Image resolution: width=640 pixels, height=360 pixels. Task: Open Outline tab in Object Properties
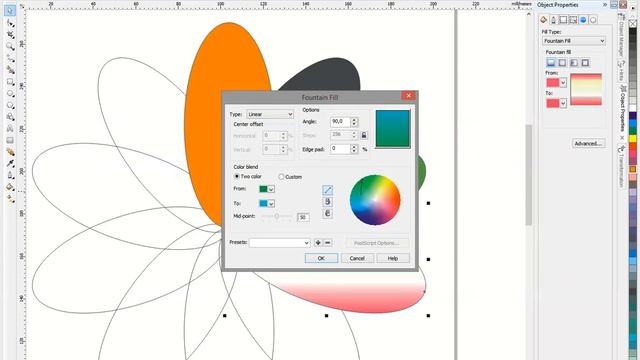click(553, 20)
